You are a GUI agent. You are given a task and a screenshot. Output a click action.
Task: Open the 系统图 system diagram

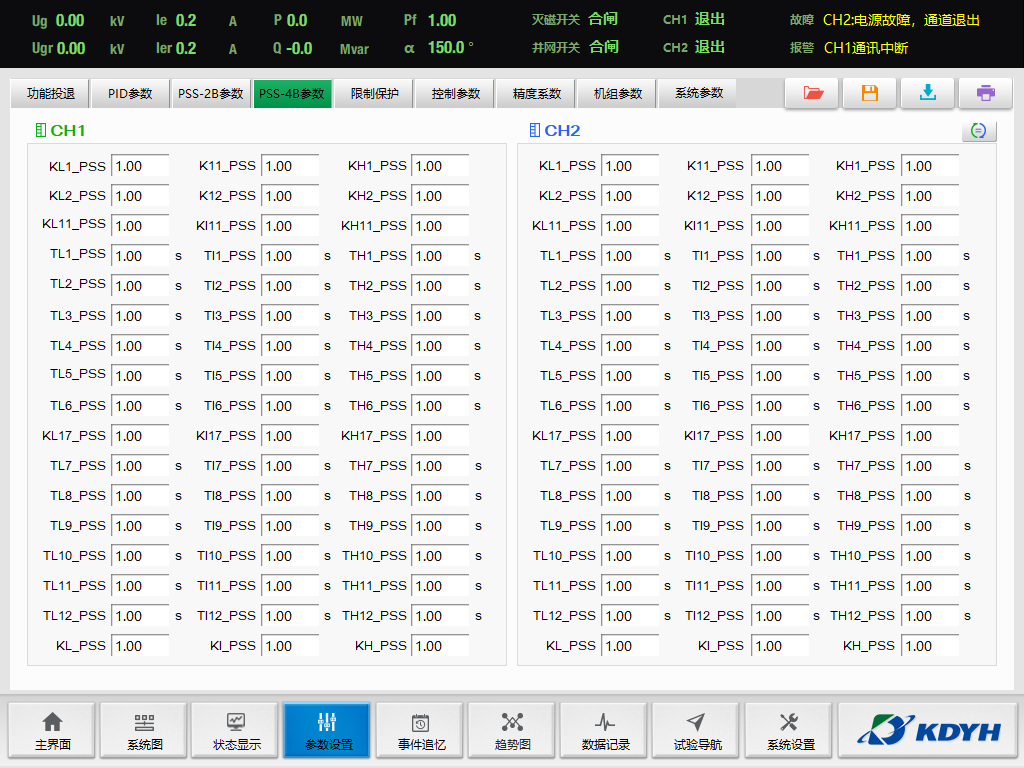144,731
